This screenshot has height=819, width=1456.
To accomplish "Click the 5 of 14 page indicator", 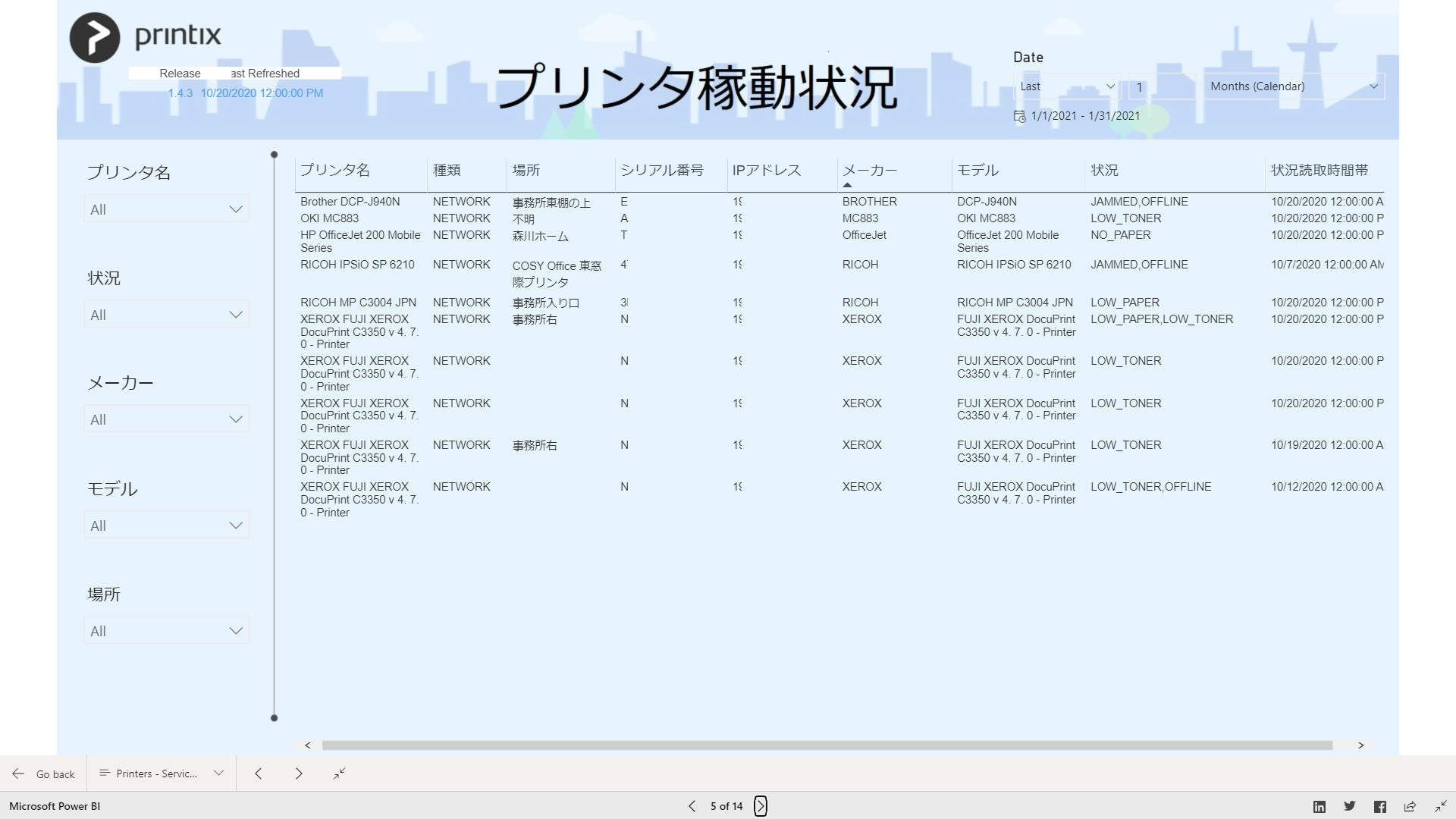I will [726, 806].
